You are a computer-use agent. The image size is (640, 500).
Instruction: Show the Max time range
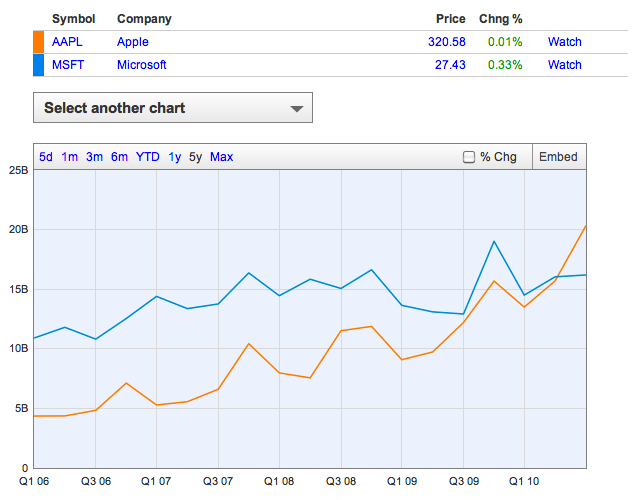222,157
